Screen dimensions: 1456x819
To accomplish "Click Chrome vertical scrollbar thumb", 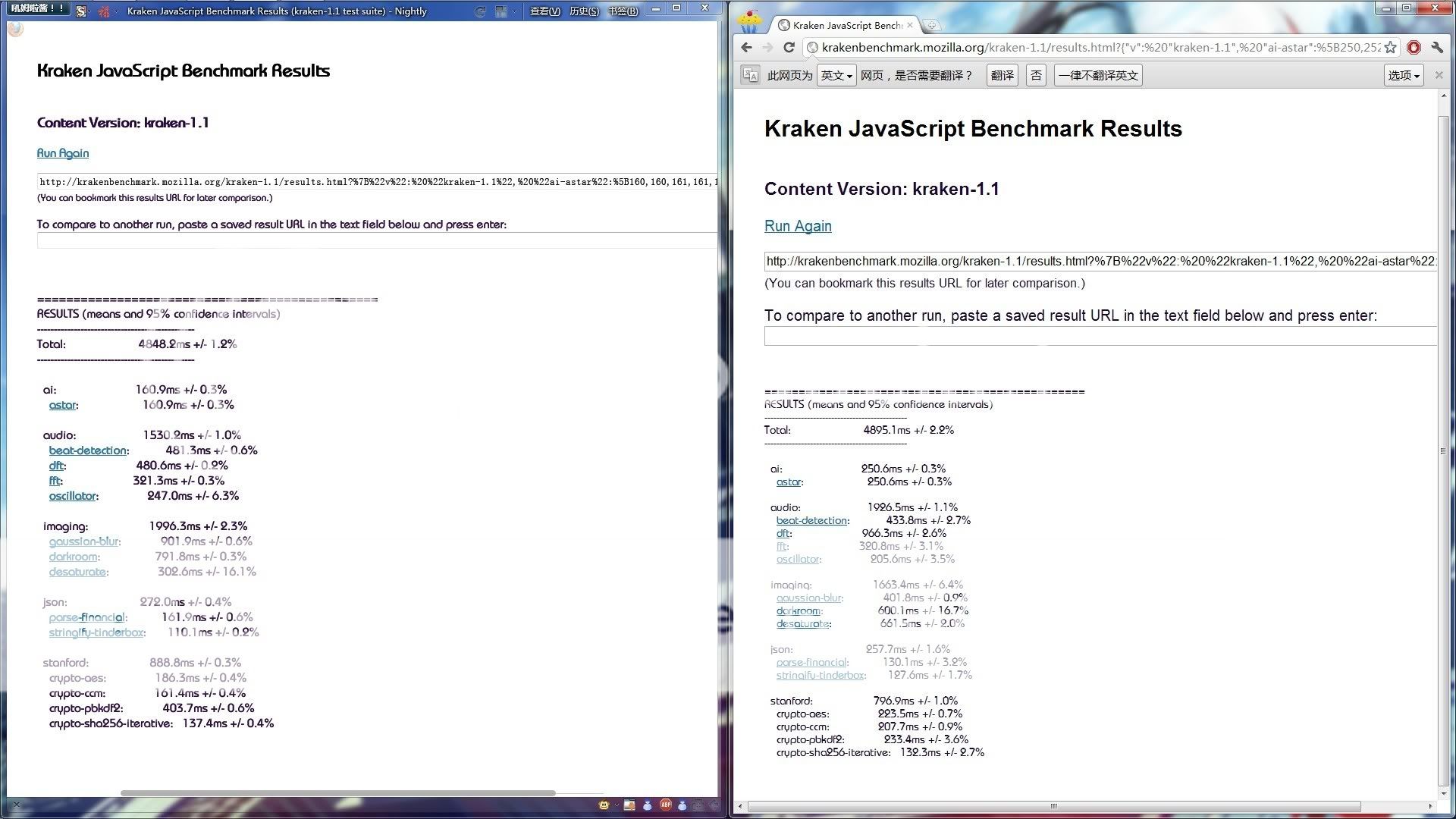I will point(1443,451).
